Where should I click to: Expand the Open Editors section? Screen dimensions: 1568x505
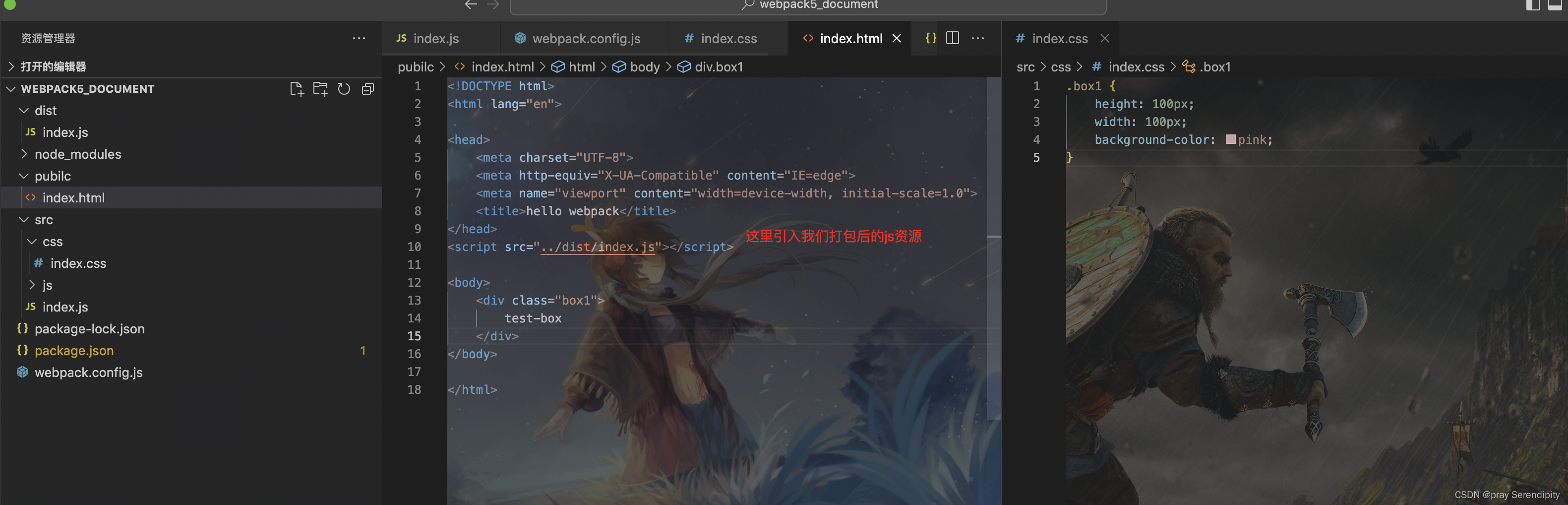click(190, 66)
